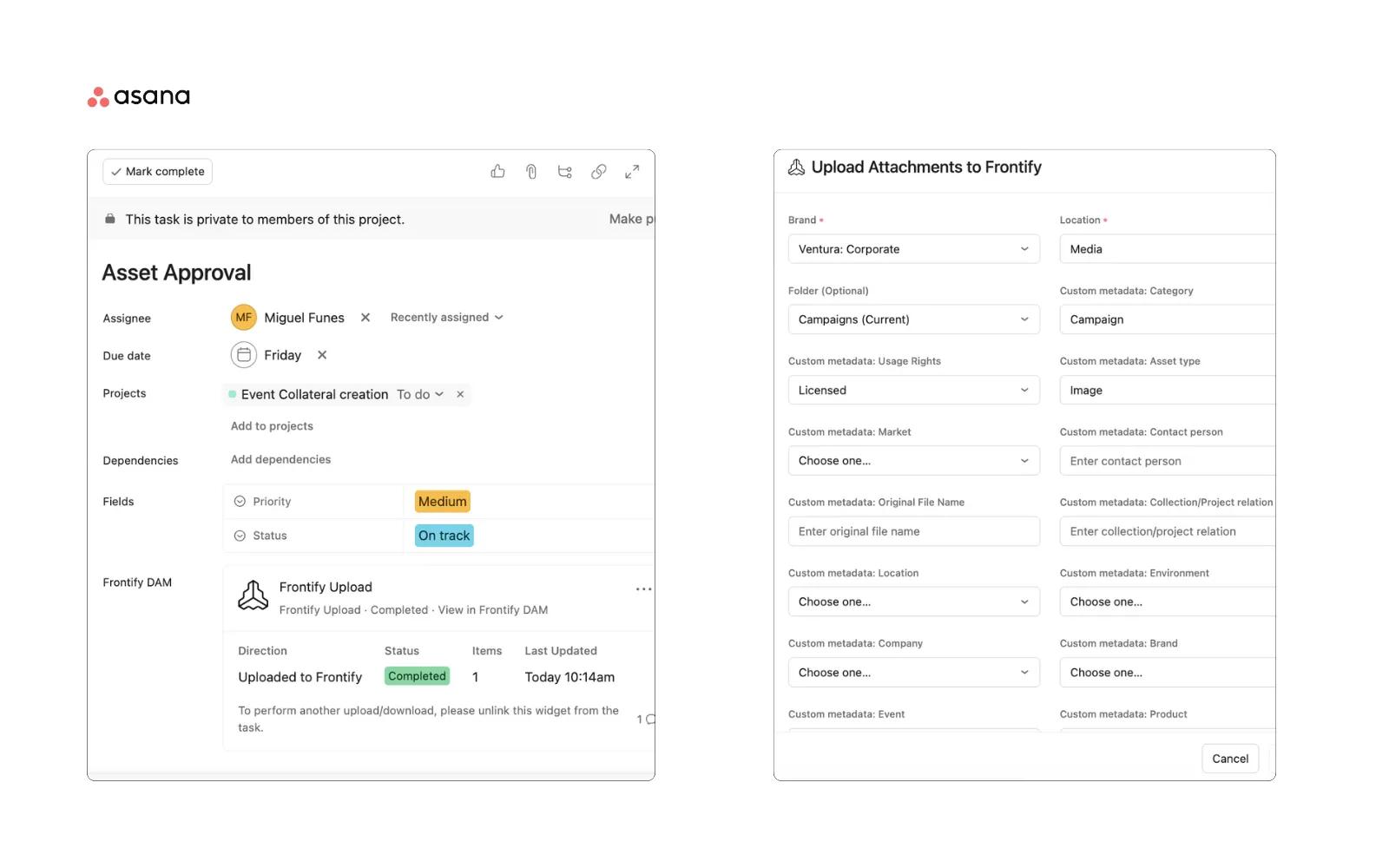
Task: Remove Event Collateral creation project
Action: (x=460, y=394)
